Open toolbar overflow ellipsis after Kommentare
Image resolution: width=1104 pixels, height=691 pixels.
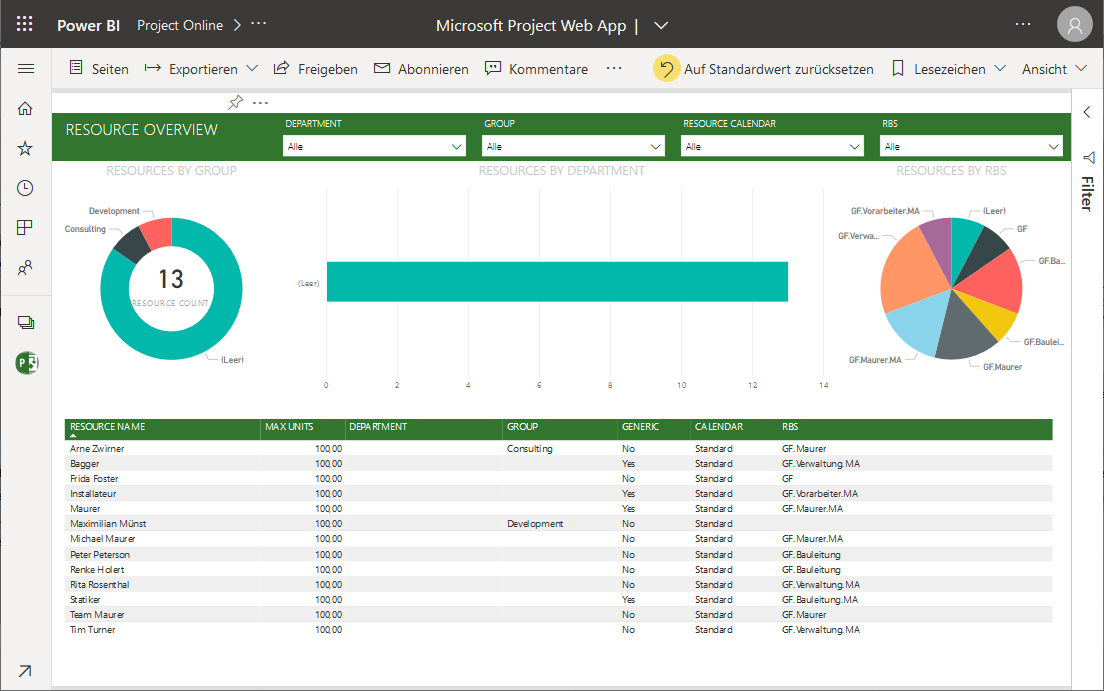614,68
